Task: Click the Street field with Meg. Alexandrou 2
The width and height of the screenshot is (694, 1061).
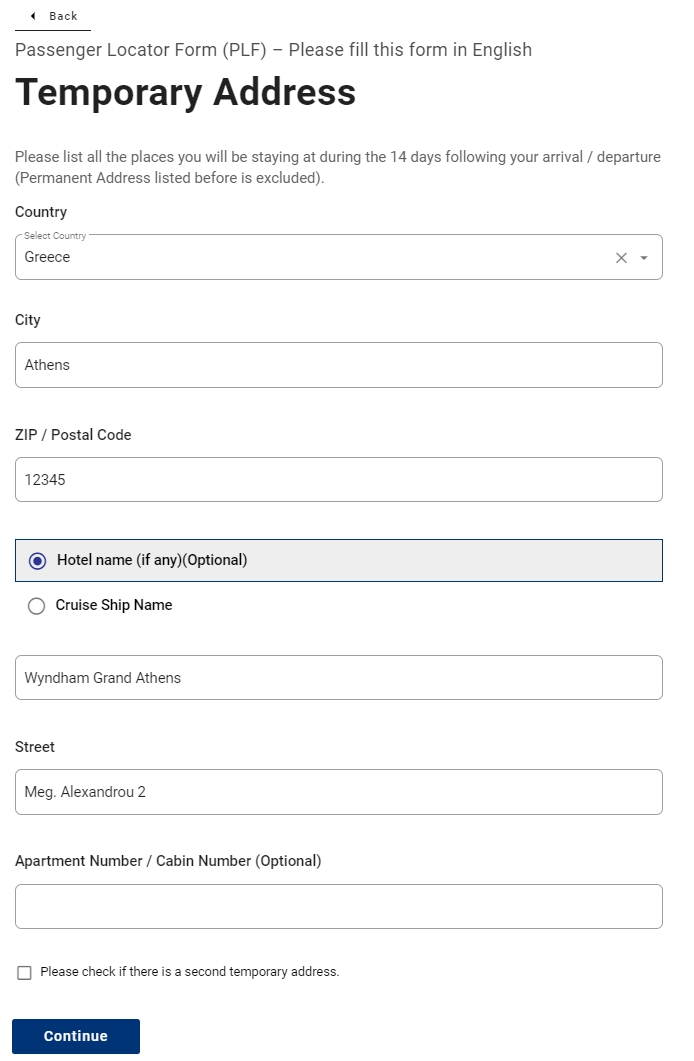Action: [338, 792]
